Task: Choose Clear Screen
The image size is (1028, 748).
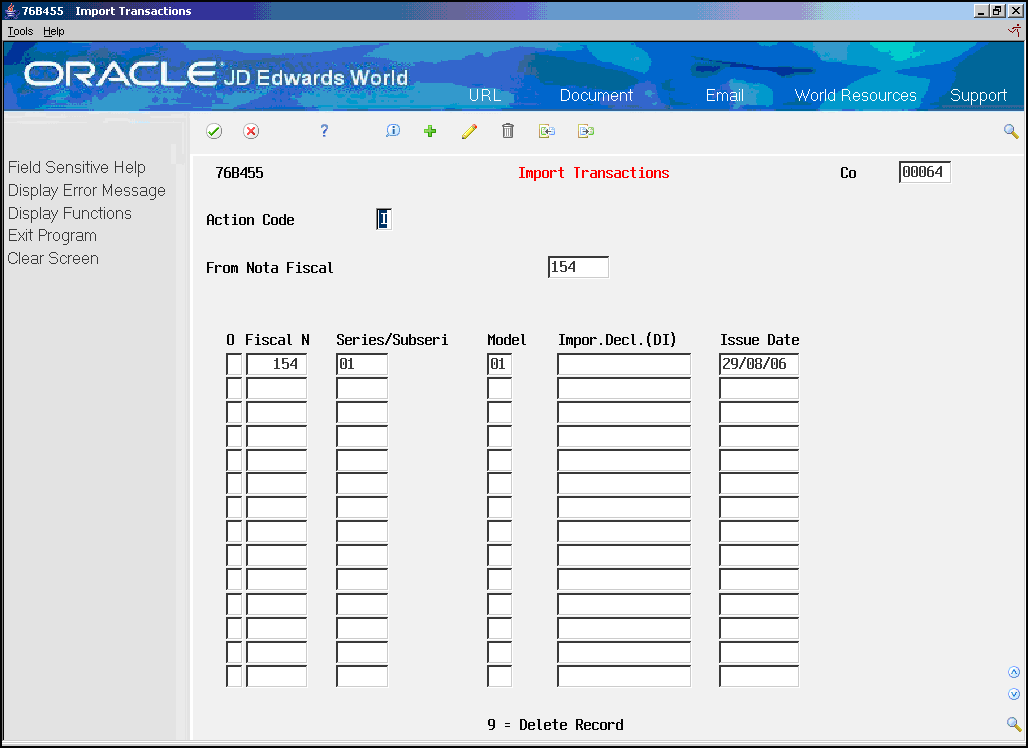Action: (x=53, y=259)
